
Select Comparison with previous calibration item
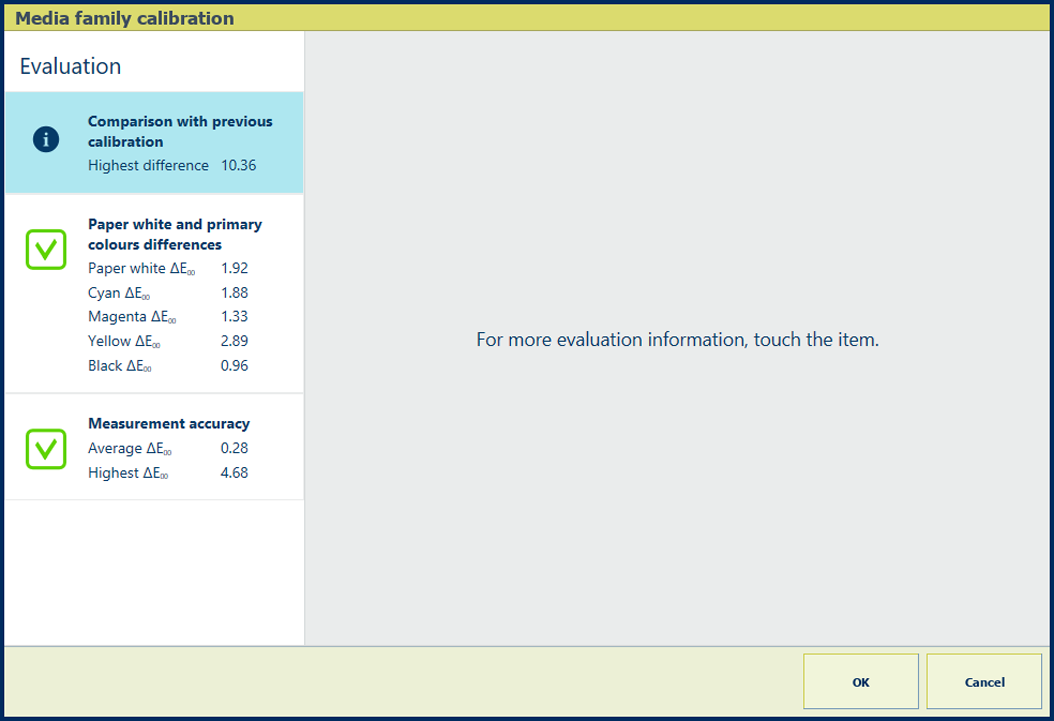(180, 131)
